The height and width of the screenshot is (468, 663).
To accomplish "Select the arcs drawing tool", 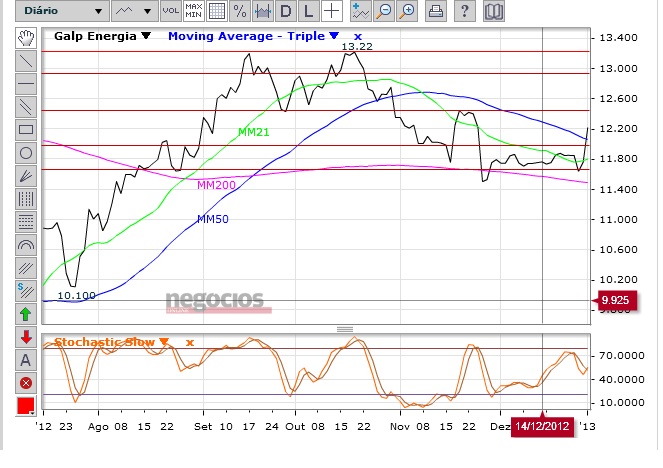I will coord(26,245).
